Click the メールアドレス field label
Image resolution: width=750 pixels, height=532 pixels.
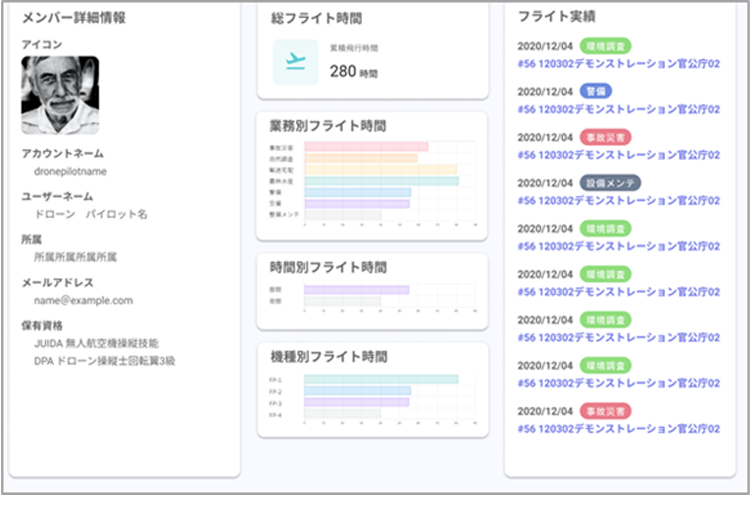click(57, 283)
